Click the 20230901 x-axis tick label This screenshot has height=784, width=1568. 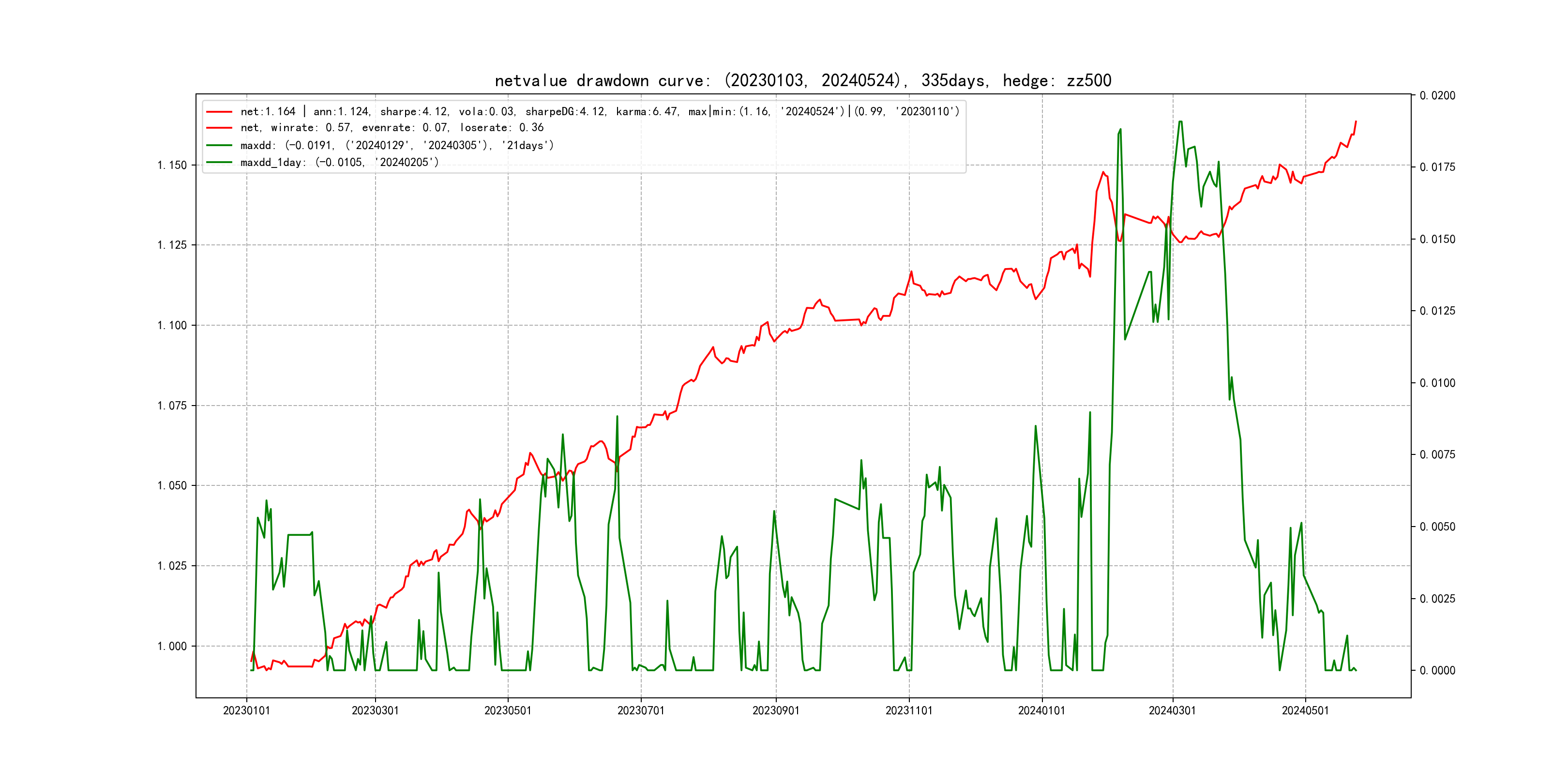775,710
